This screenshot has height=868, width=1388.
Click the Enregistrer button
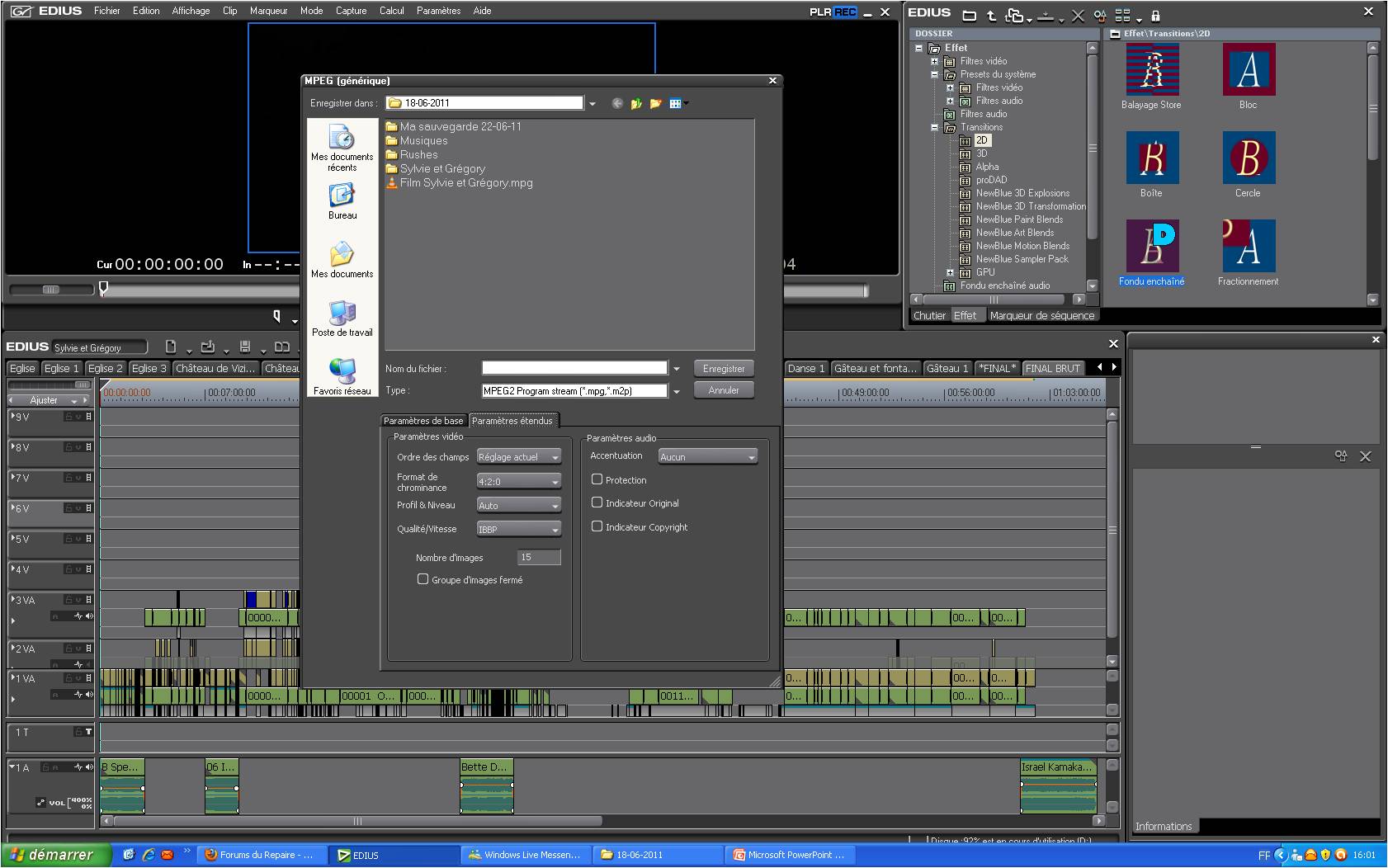[x=724, y=369]
